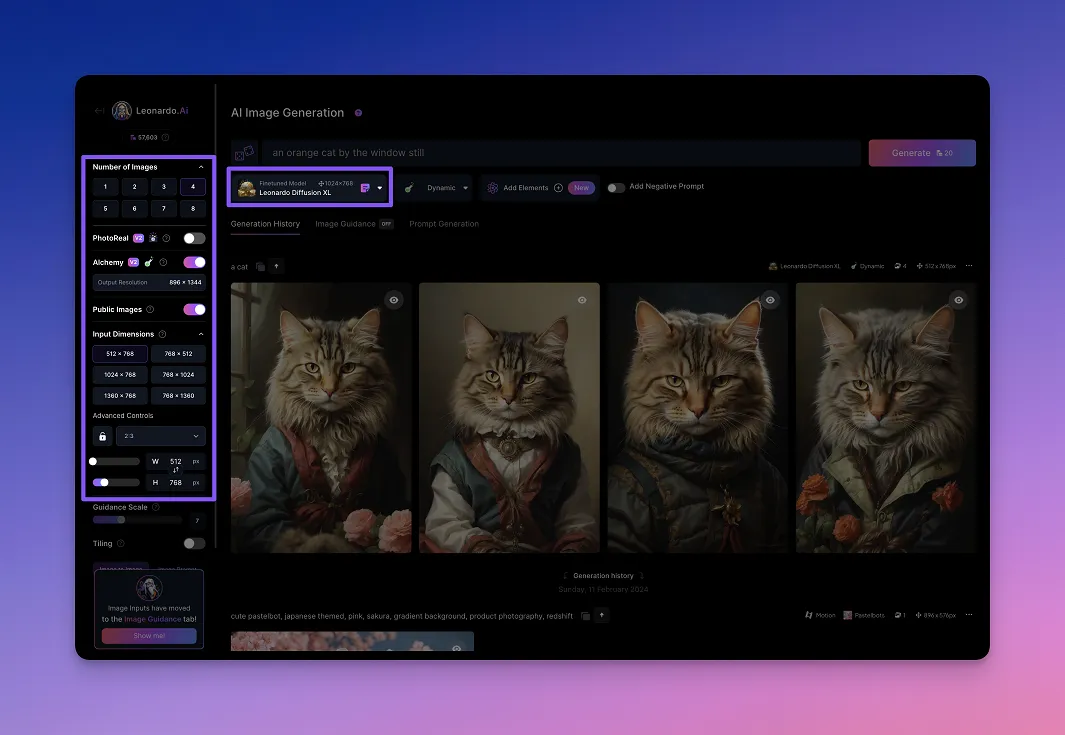Click the Tiling help icon
Screen dimensions: 1065x735
tap(120, 543)
